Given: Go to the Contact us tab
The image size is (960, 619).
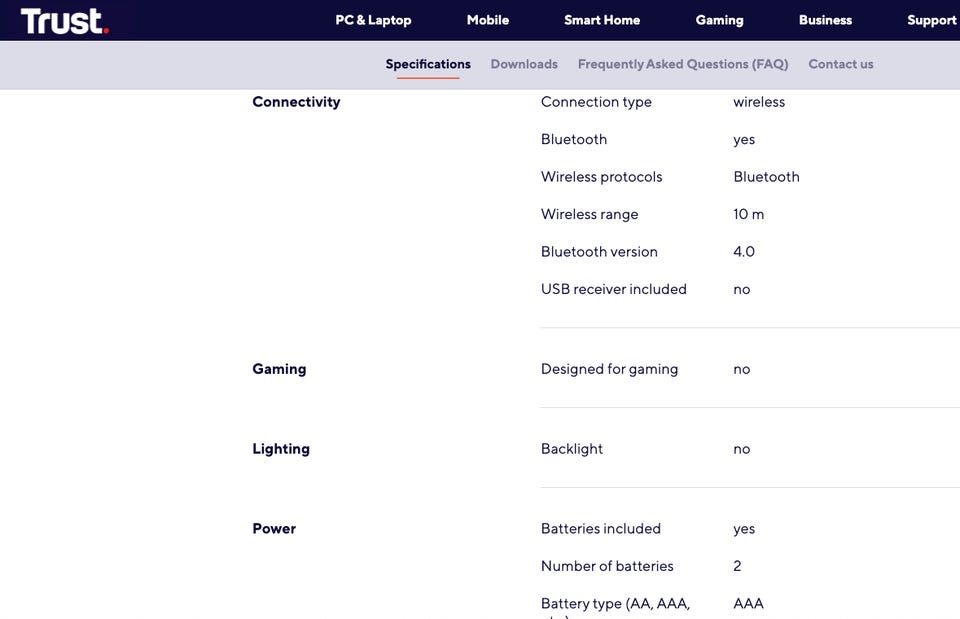Looking at the screenshot, I should [840, 64].
